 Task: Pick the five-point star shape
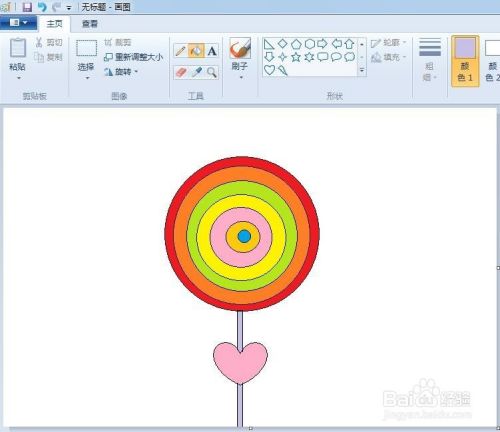(x=296, y=57)
